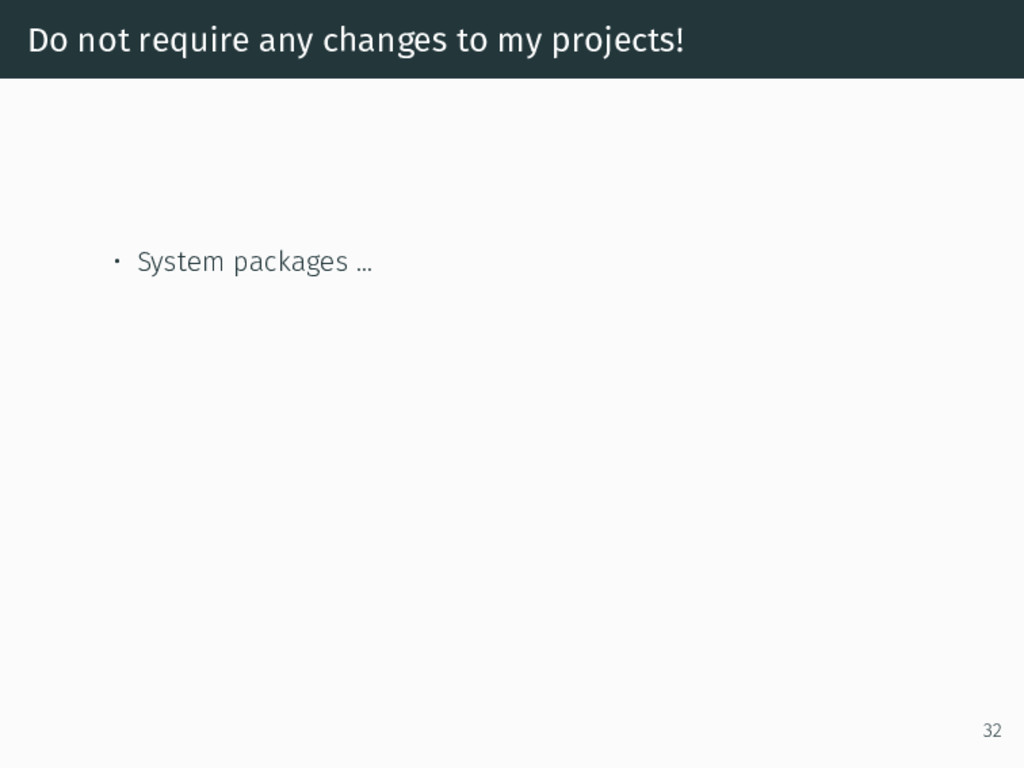This screenshot has width=1024, height=768.
Task: Click the word not in the title
Action: 104,40
